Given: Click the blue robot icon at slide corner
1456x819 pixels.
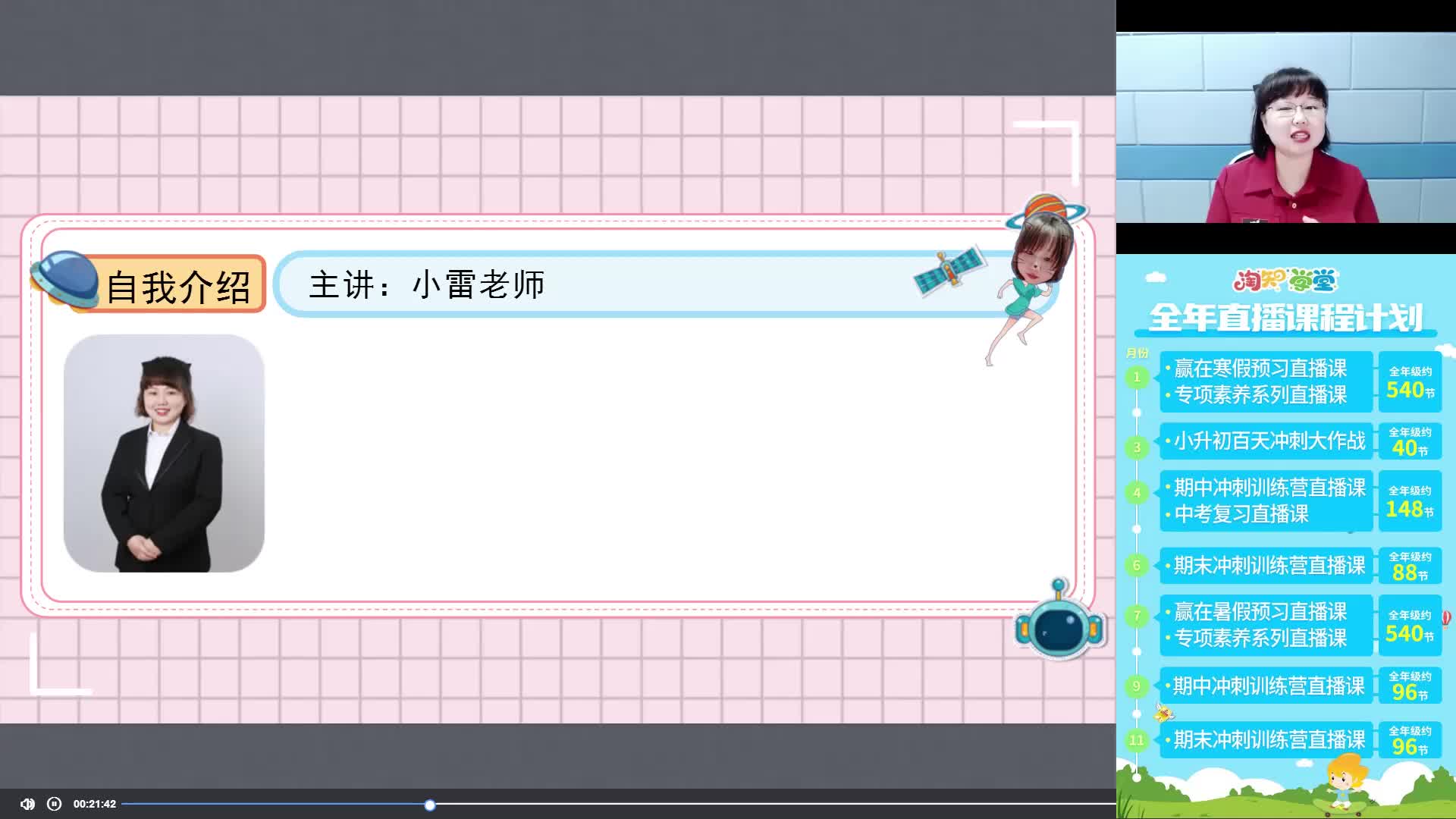Looking at the screenshot, I should point(1060,620).
